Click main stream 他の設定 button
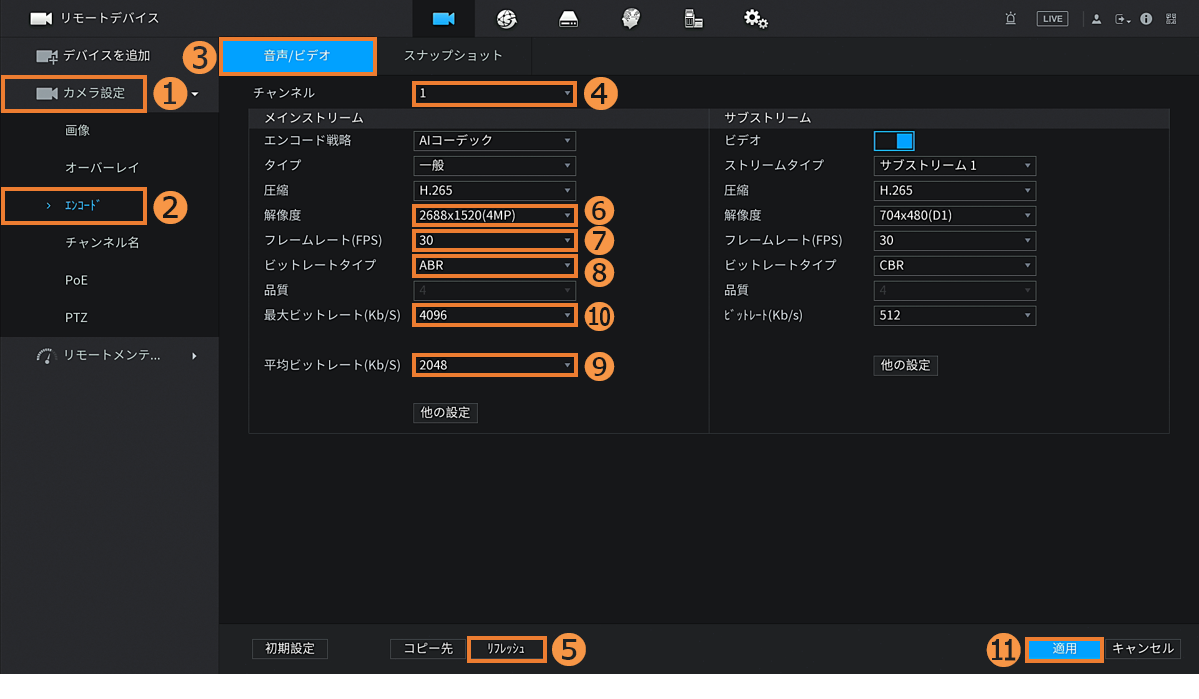The width and height of the screenshot is (1199, 699). point(445,413)
